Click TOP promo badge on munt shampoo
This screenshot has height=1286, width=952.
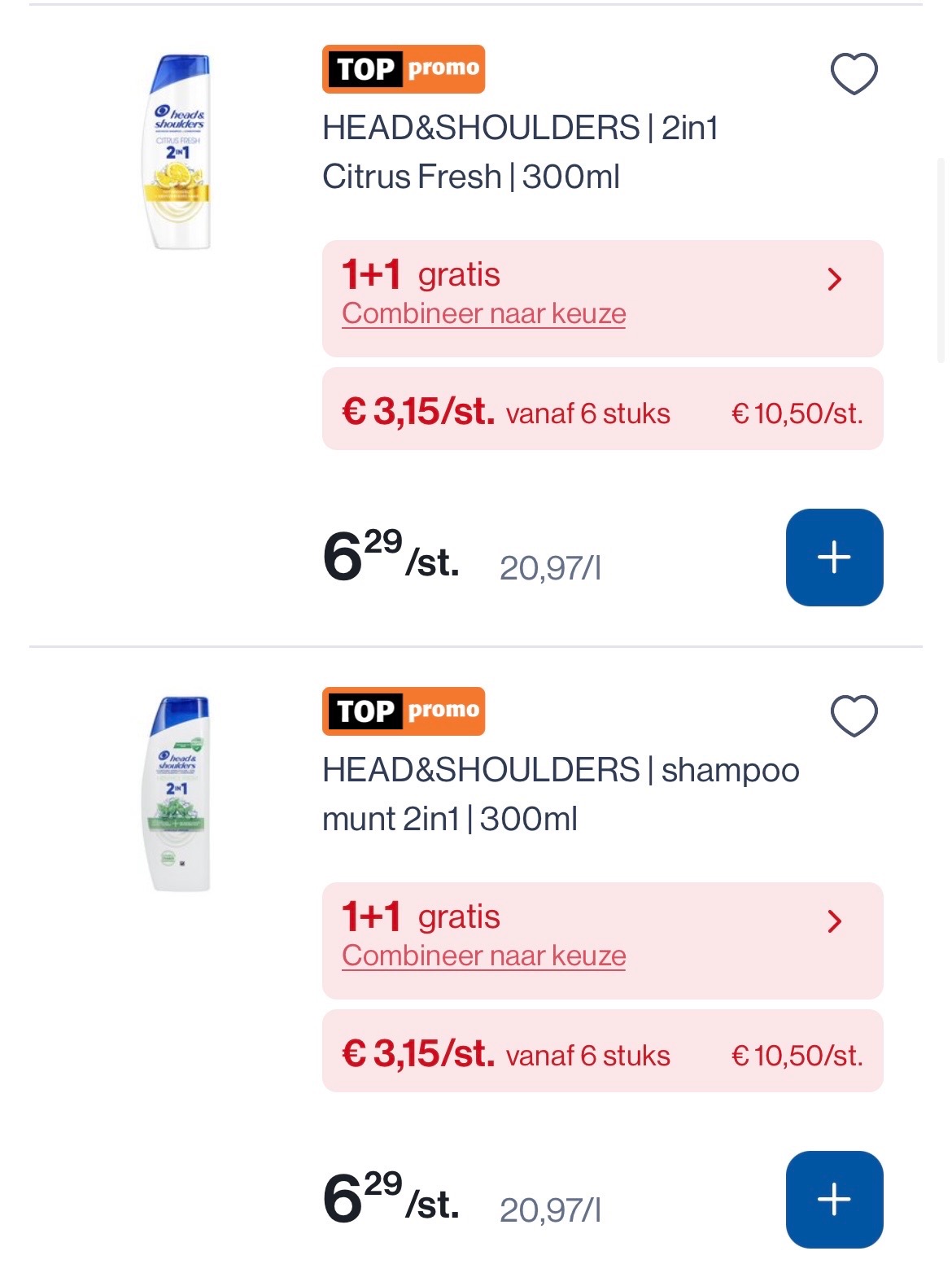(x=404, y=711)
